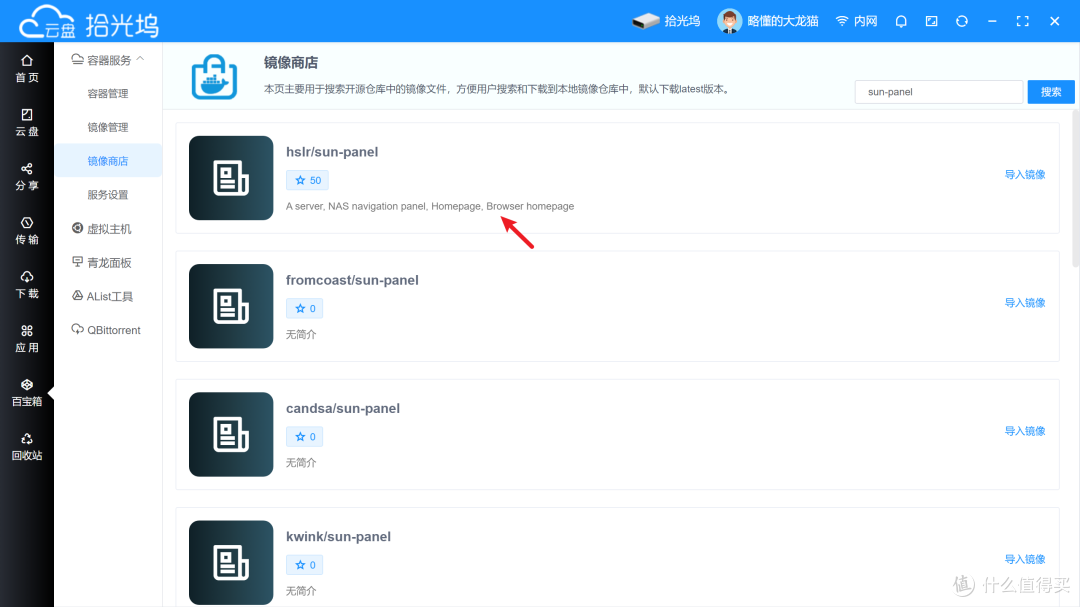This screenshot has height=607, width=1080.
Task: Click the user avatar 略懂的大龙猫
Action: [x=768, y=21]
